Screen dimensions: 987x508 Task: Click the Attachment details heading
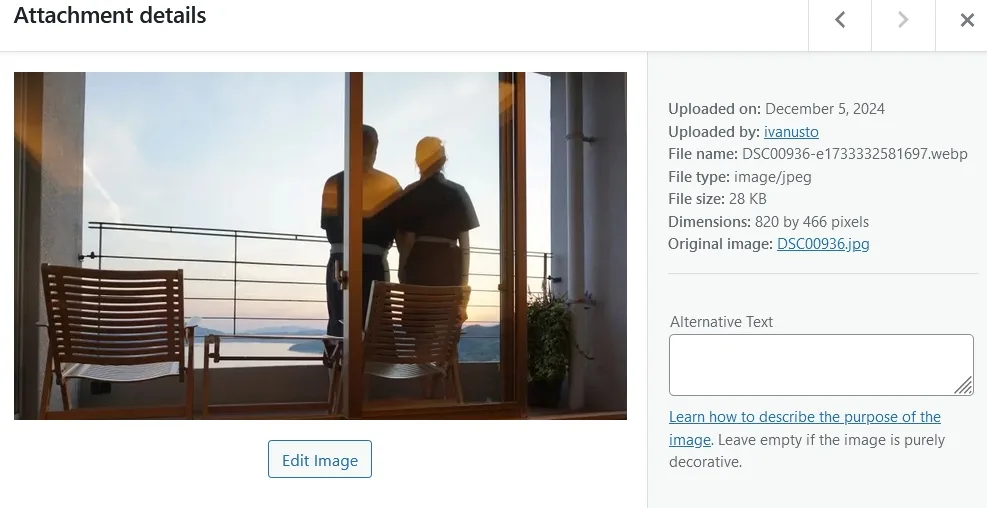point(110,16)
